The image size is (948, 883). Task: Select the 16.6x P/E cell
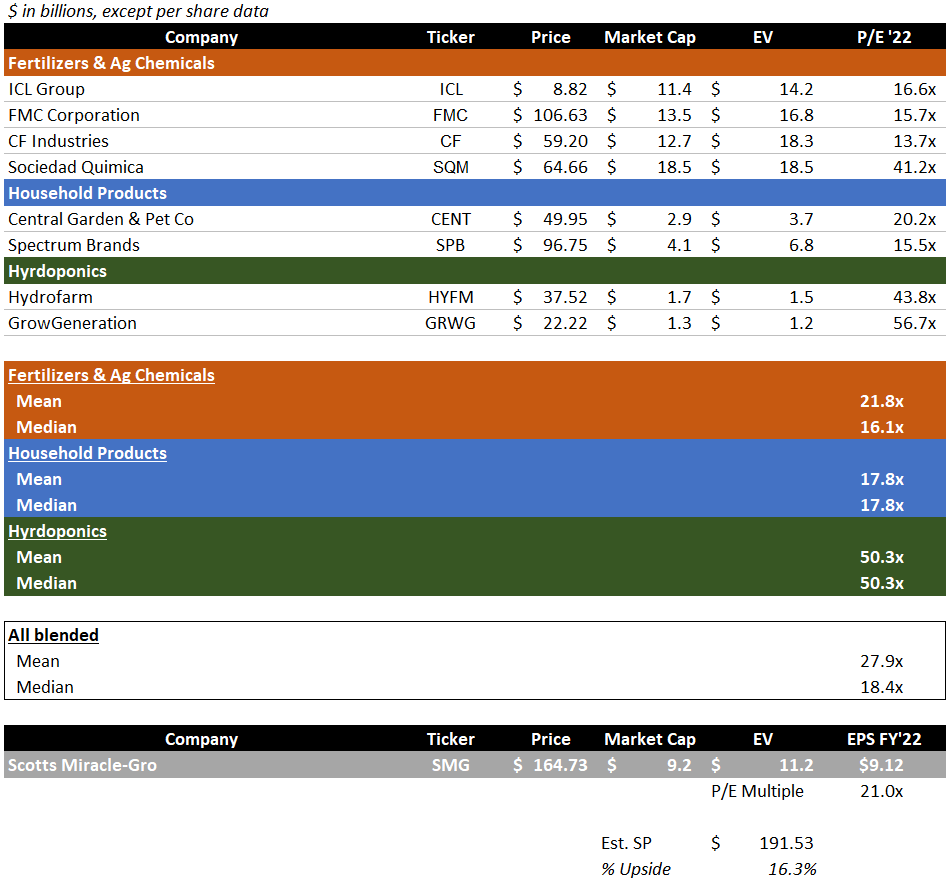tap(915, 89)
